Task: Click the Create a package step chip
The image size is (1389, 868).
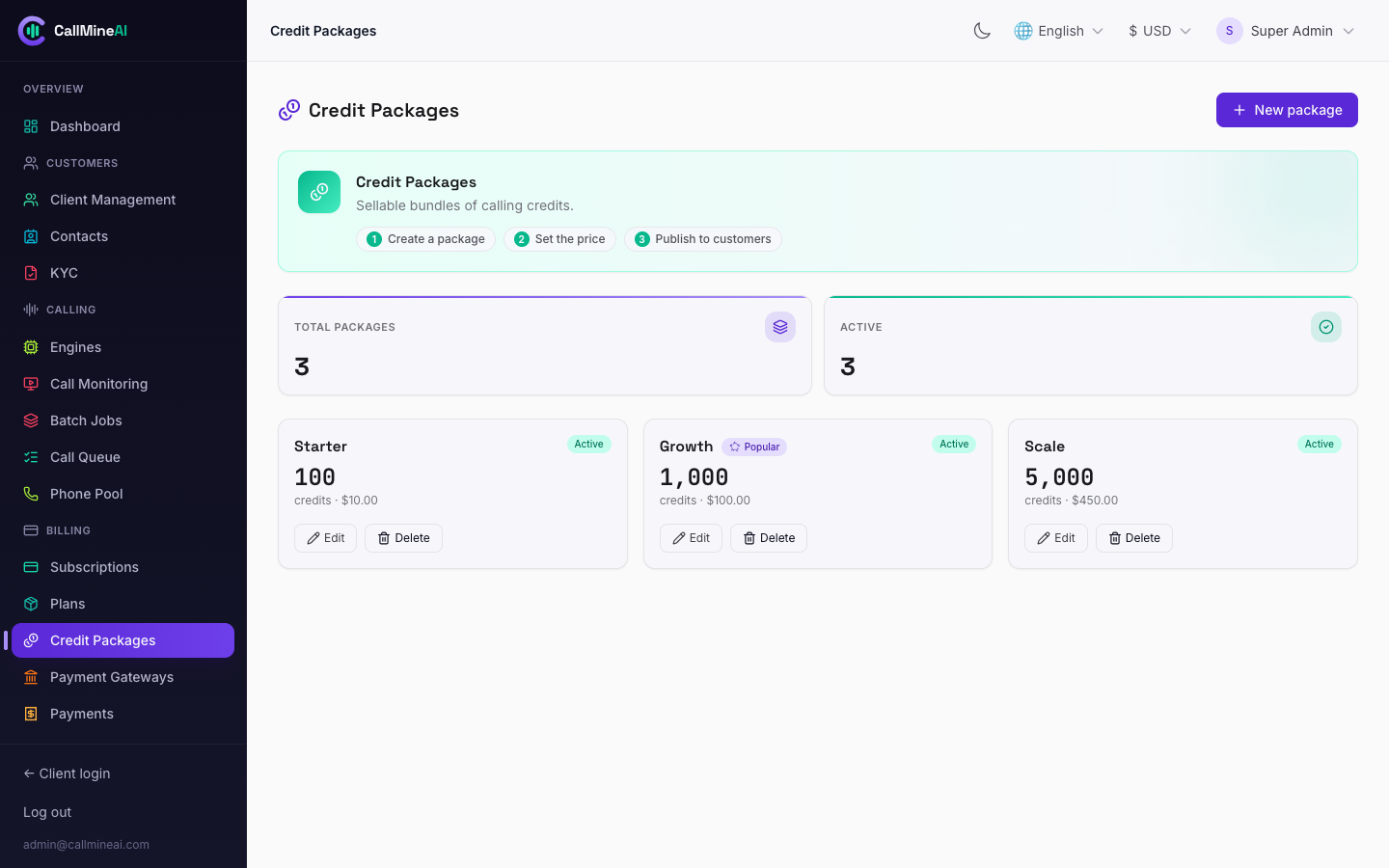Action: coord(425,239)
